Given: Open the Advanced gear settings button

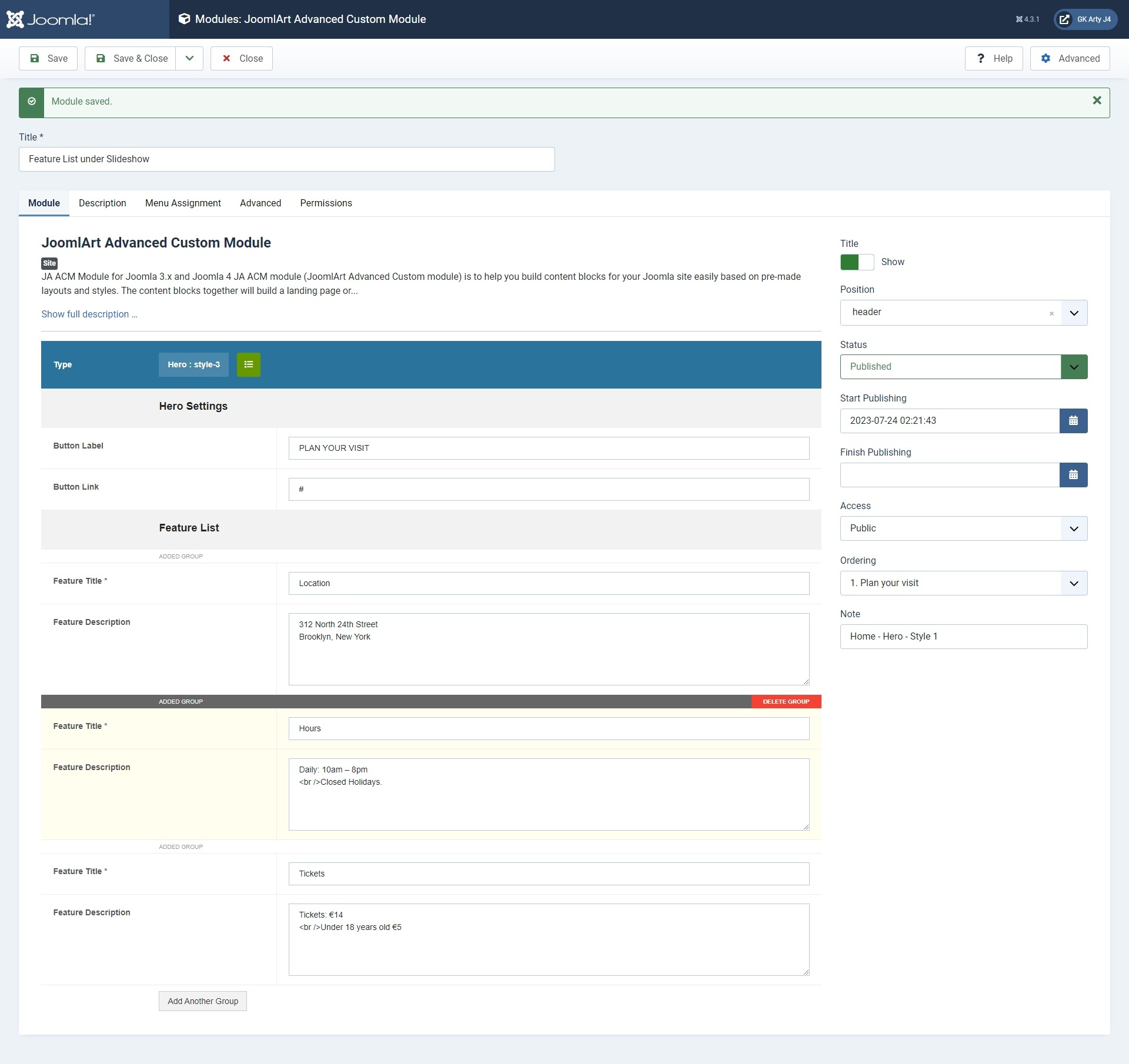Looking at the screenshot, I should (1070, 58).
